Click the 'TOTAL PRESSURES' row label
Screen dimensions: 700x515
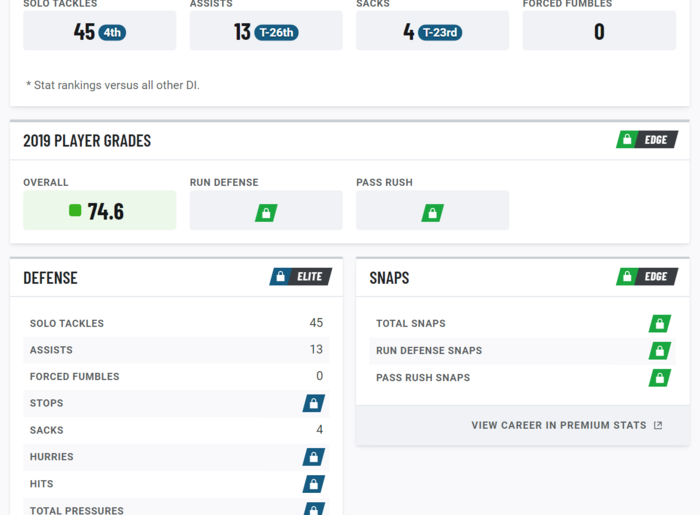(77, 511)
